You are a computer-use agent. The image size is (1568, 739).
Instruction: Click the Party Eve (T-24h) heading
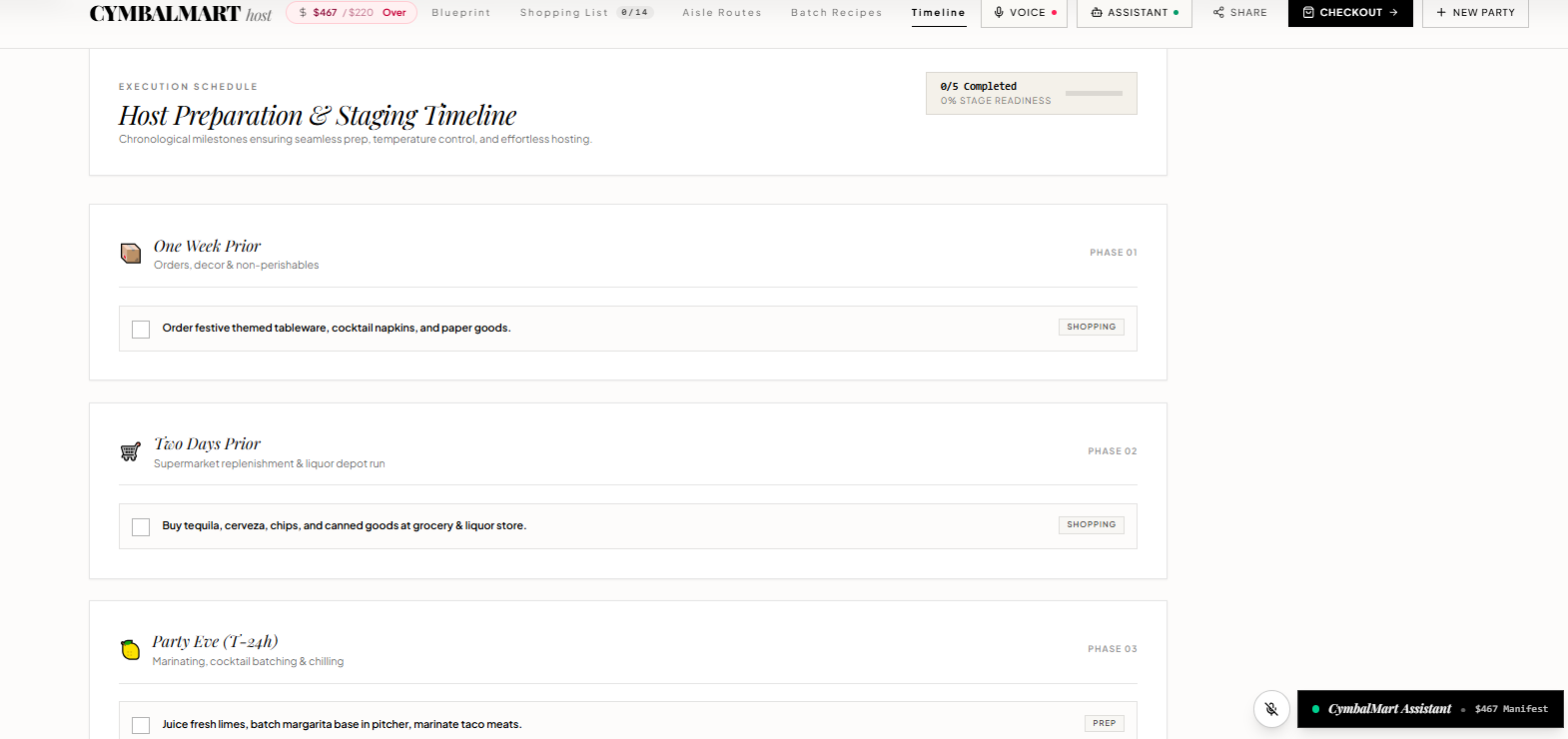[215, 641]
